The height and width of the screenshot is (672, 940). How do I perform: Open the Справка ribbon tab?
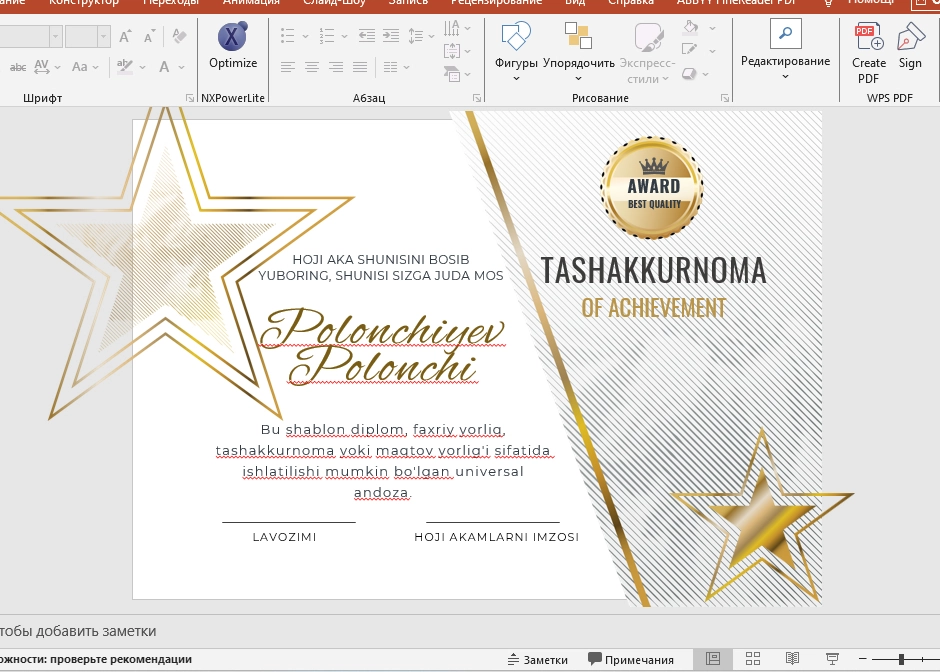pyautogui.click(x=631, y=3)
